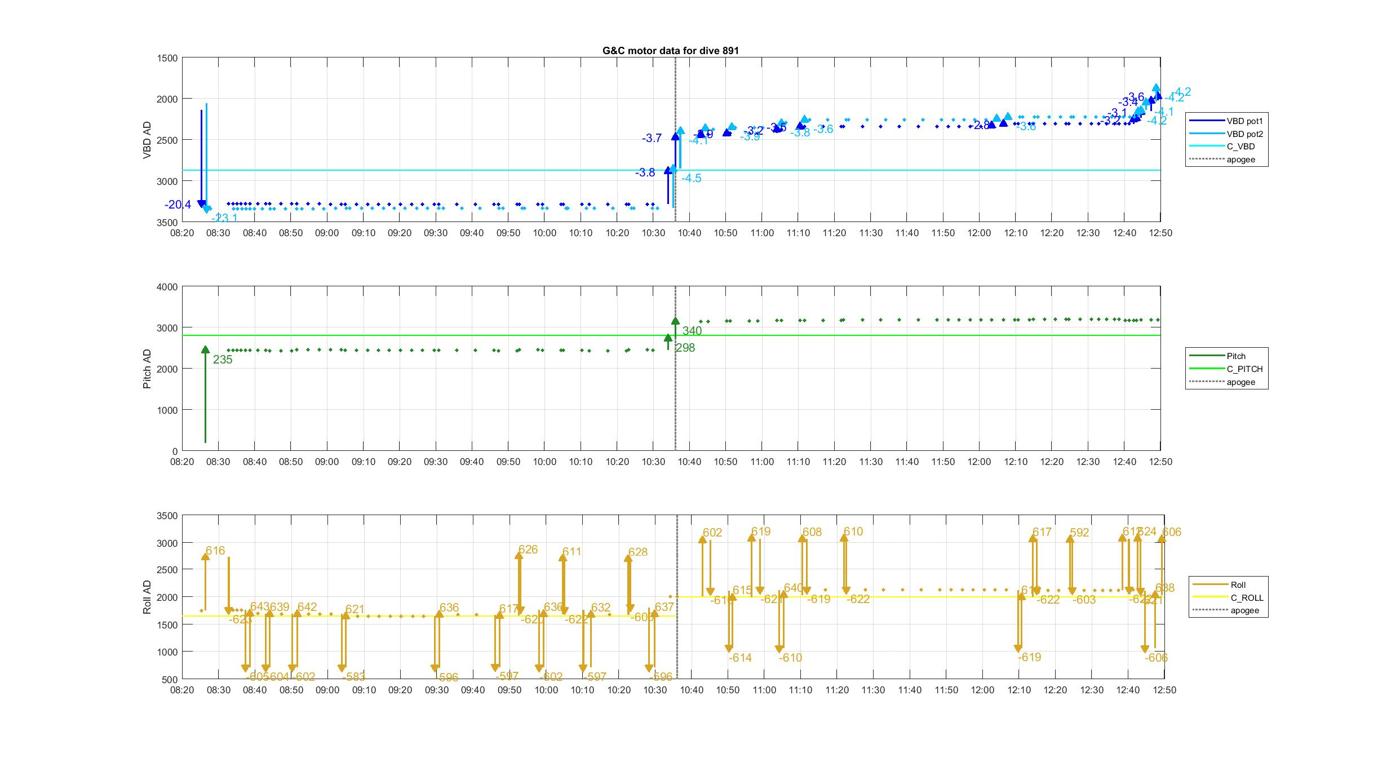Click the '-2.8' VBD data label
Screen dimensions: 1400x764
click(980, 125)
